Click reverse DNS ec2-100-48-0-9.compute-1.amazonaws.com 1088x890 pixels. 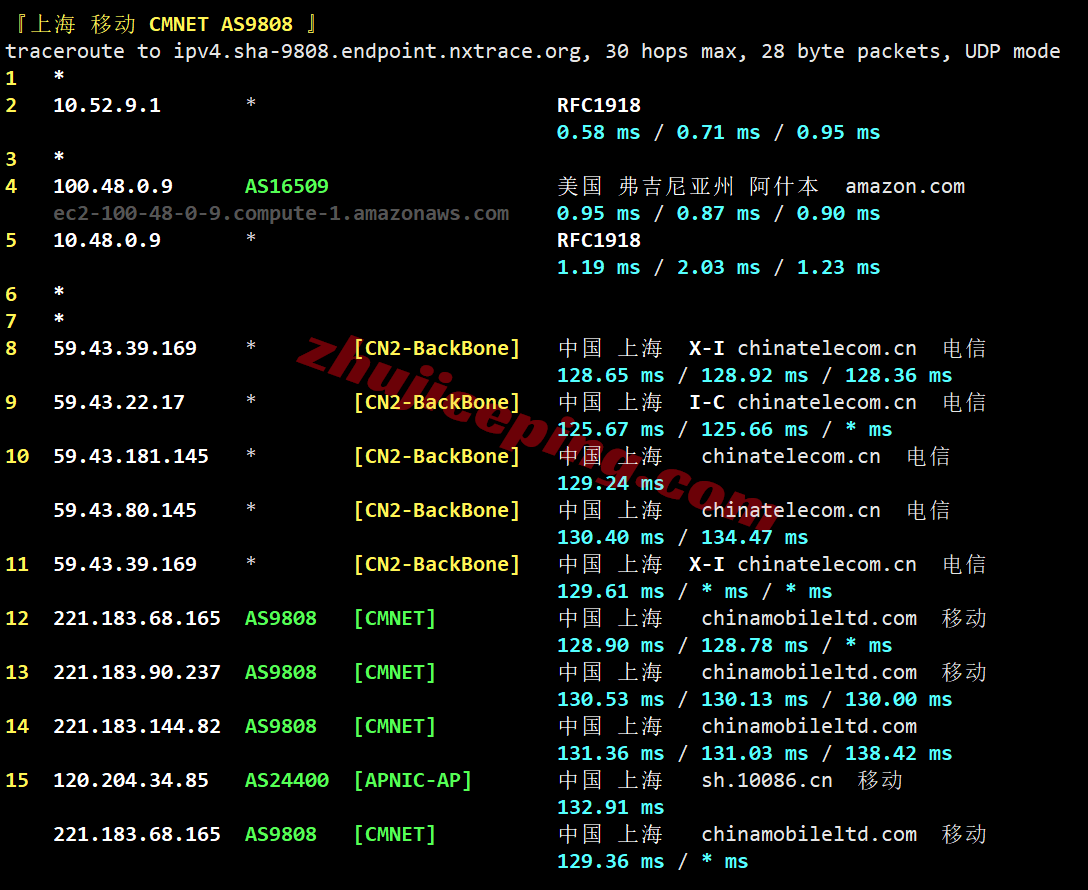click(x=281, y=214)
